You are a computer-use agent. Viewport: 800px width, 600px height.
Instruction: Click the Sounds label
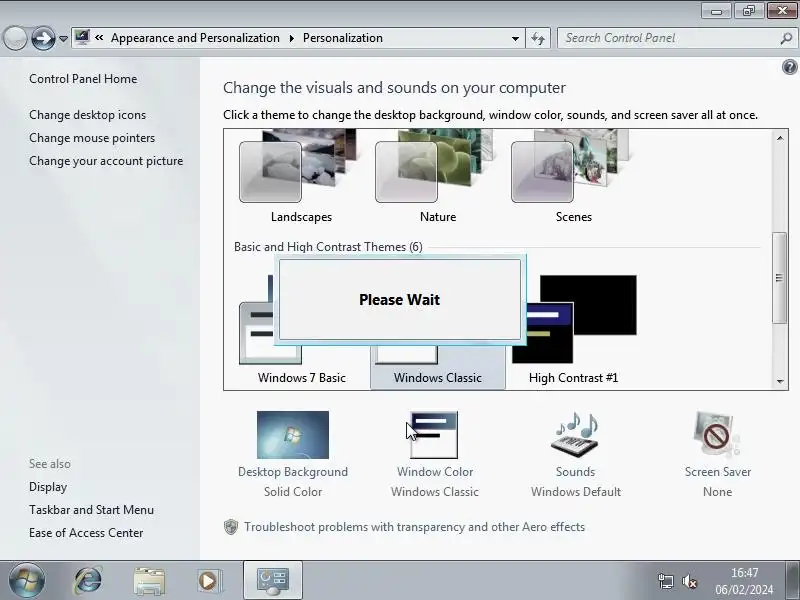pos(575,472)
